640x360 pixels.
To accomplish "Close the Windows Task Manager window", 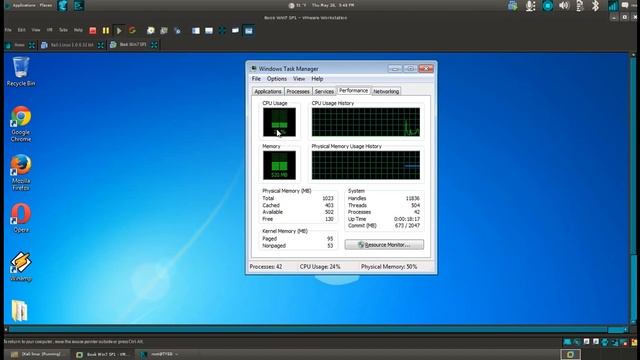I will 426,69.
